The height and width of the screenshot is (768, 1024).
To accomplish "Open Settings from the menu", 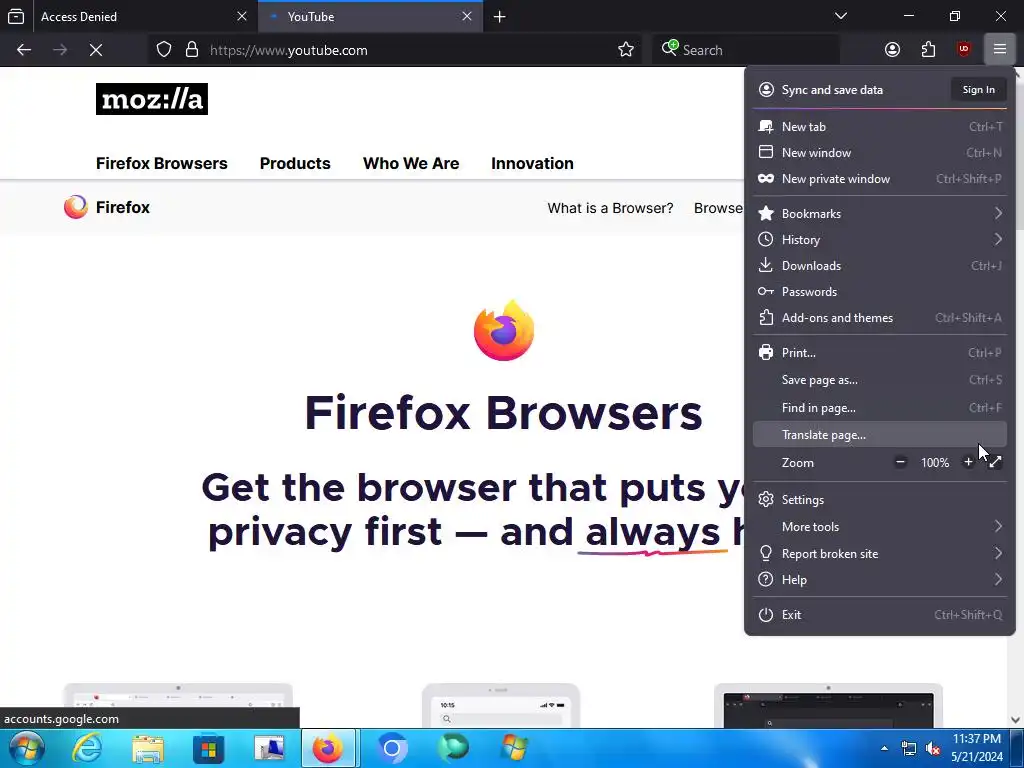I will click(x=880, y=500).
